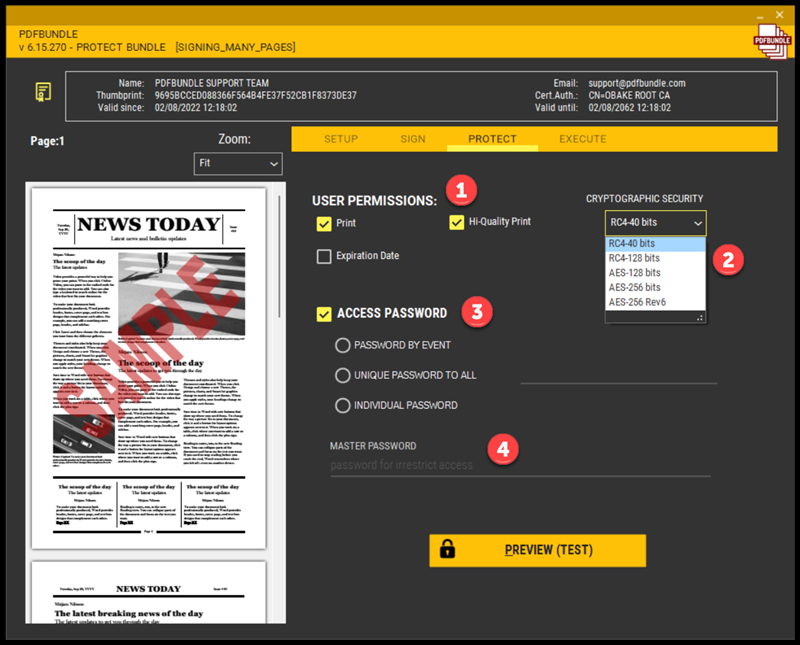Screen dimensions: 800x645
Task: Choose the Individual Password option
Action: [x=342, y=406]
